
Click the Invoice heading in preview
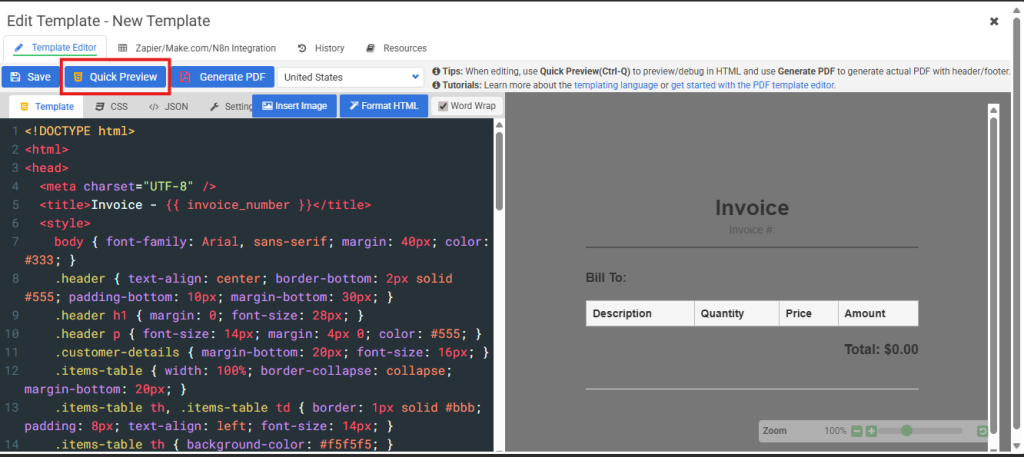(x=752, y=208)
